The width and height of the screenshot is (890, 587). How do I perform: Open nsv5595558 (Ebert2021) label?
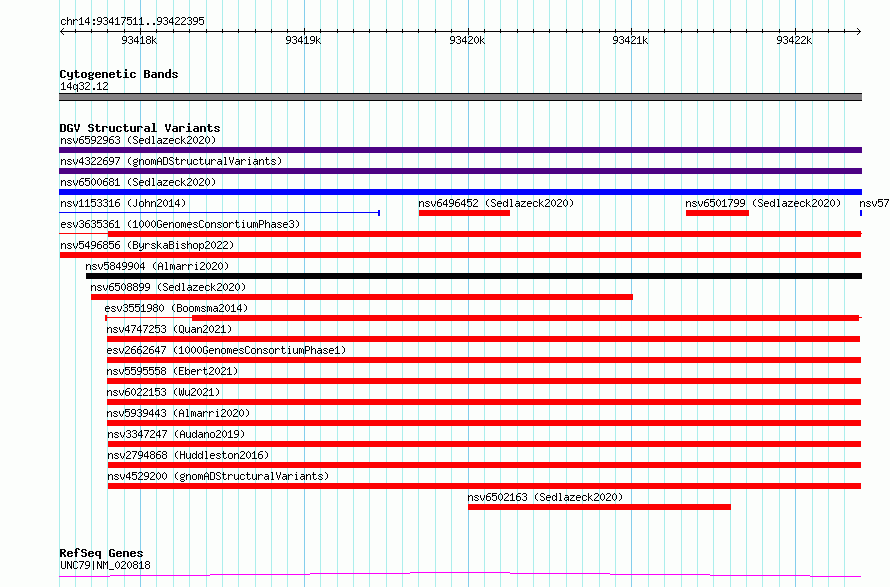[x=172, y=371]
